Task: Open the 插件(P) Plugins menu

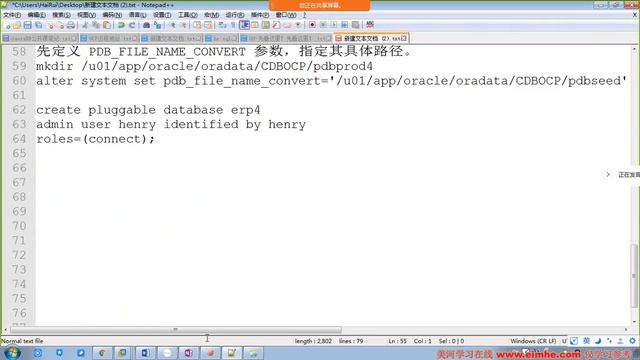Action: coord(260,15)
